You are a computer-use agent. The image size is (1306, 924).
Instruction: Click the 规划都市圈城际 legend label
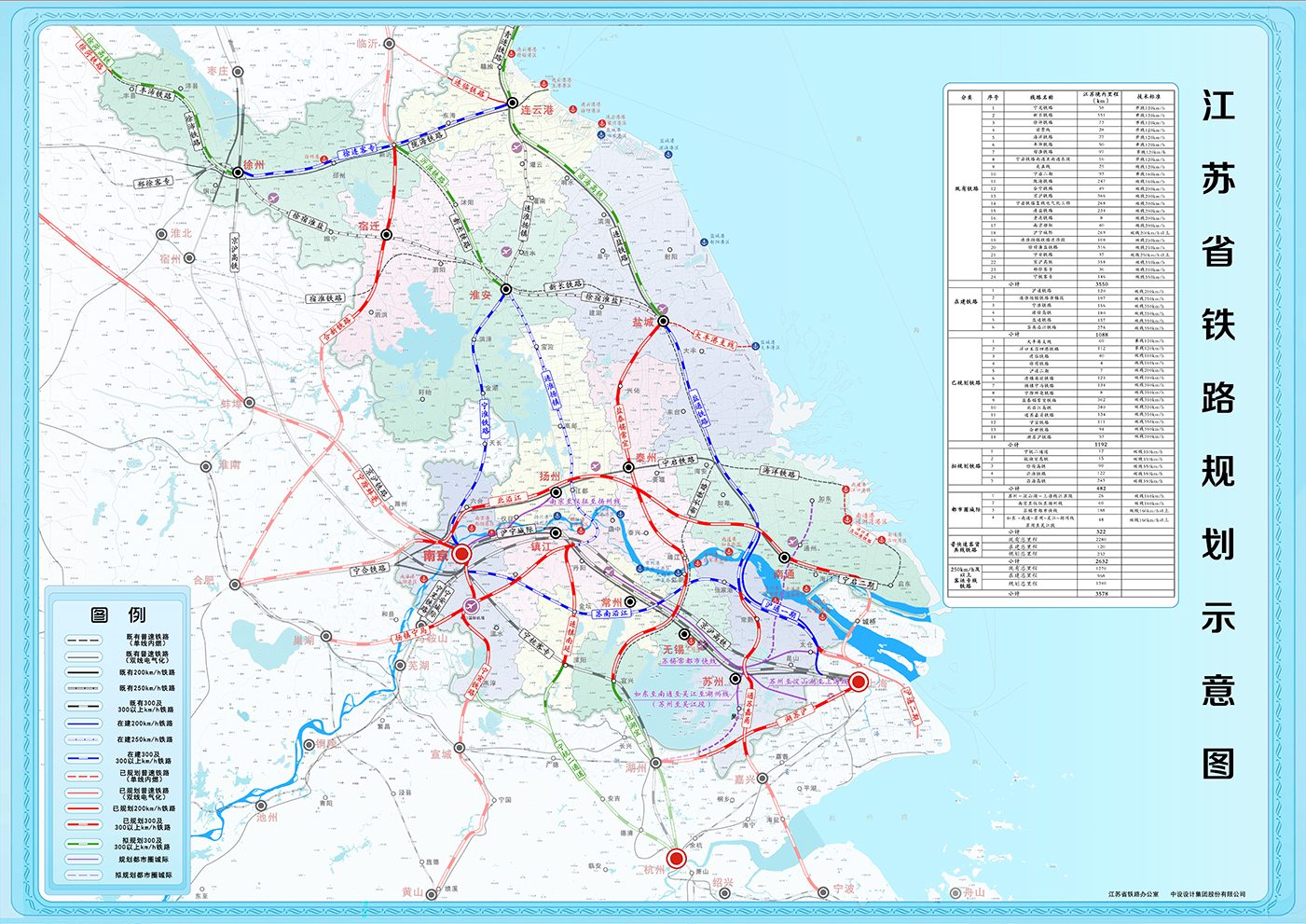click(x=144, y=860)
